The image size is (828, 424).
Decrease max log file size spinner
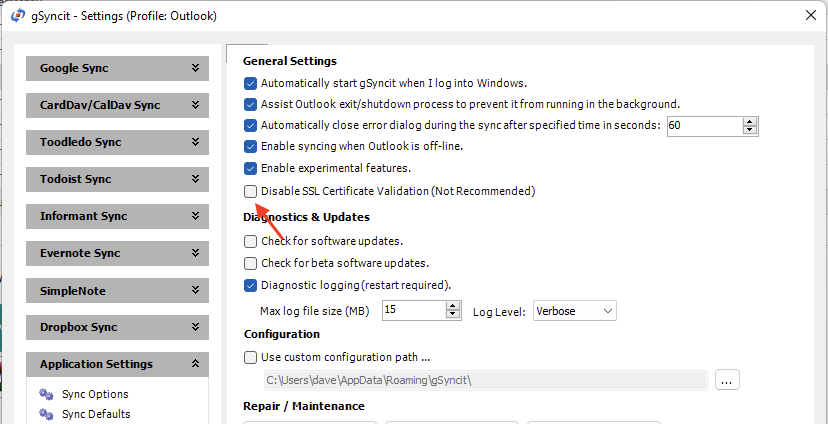453,314
